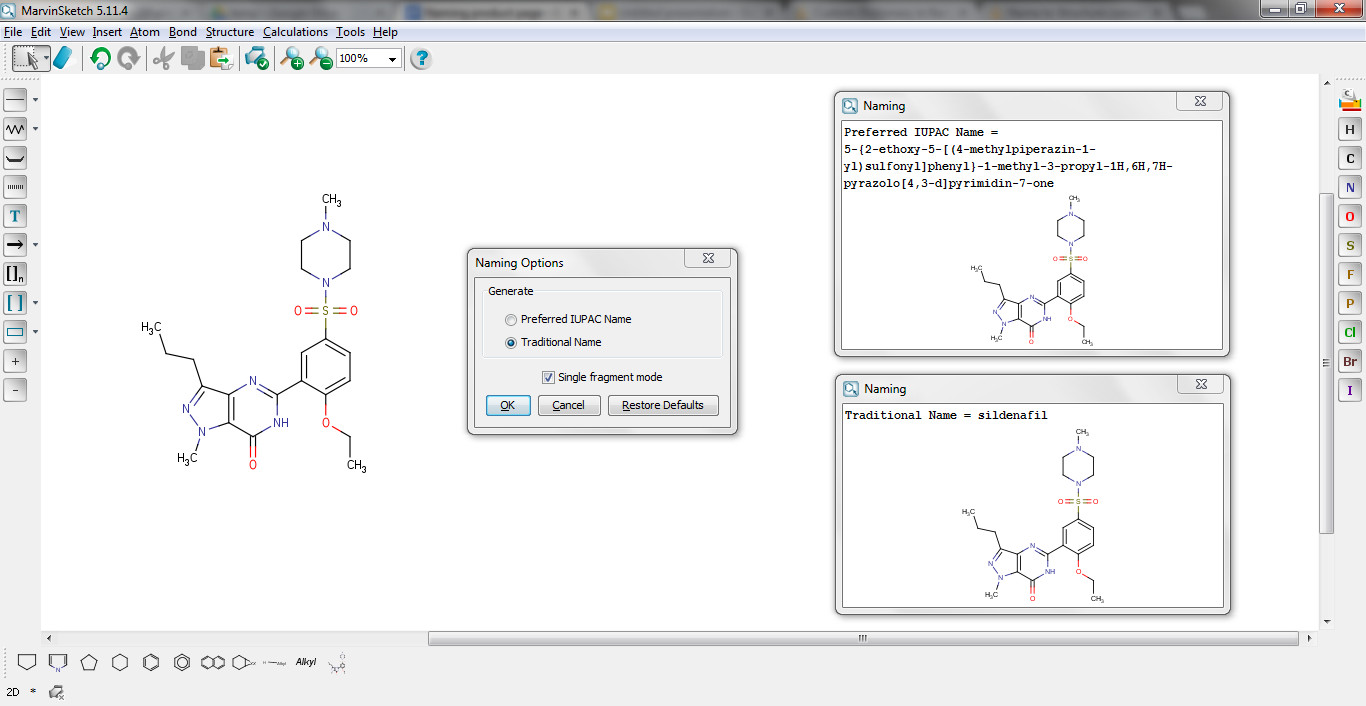Select the Chlorine atom button
Image resolution: width=1366 pixels, height=706 pixels.
pyautogui.click(x=1349, y=332)
